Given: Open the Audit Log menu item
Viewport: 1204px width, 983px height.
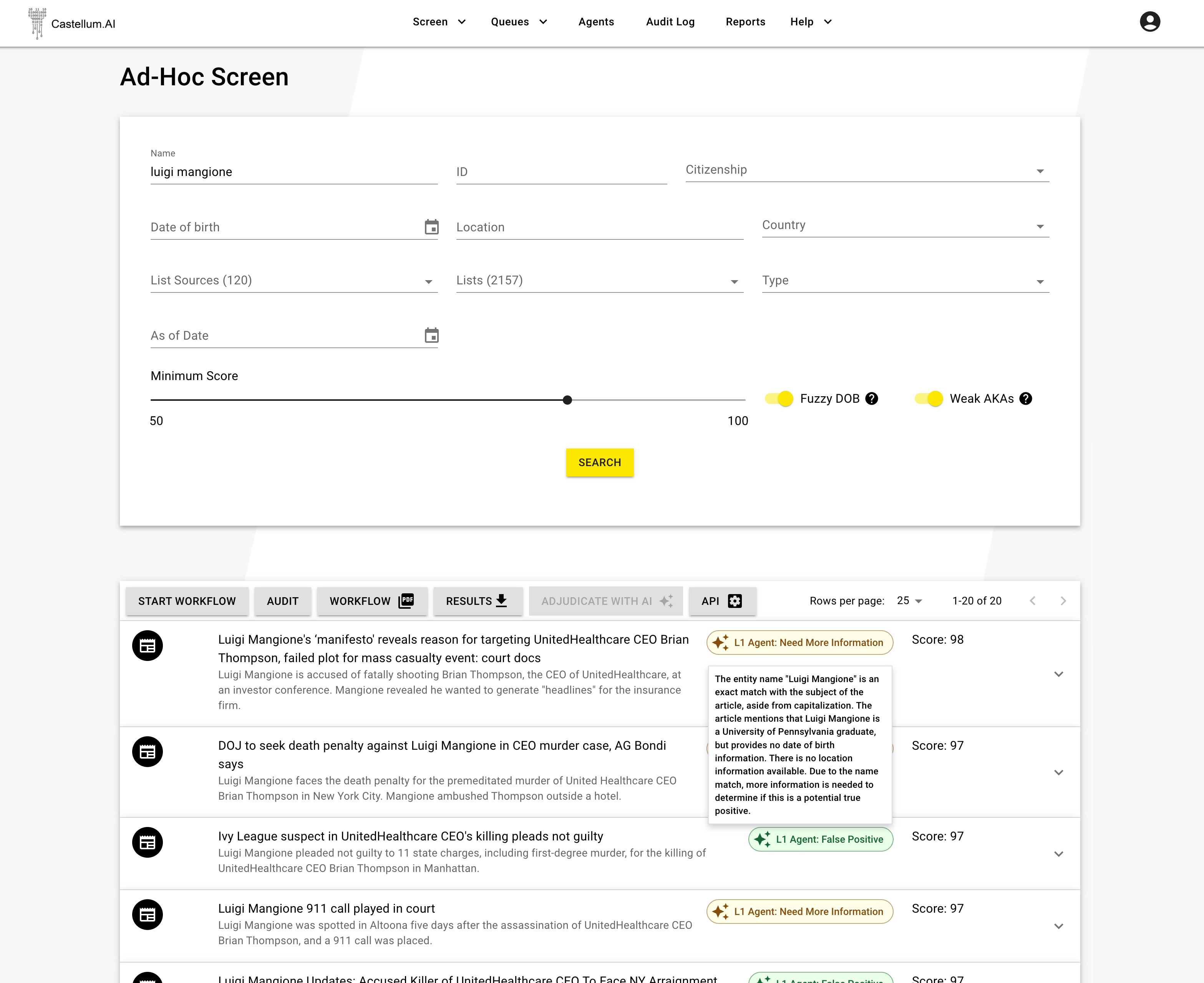Looking at the screenshot, I should point(670,22).
